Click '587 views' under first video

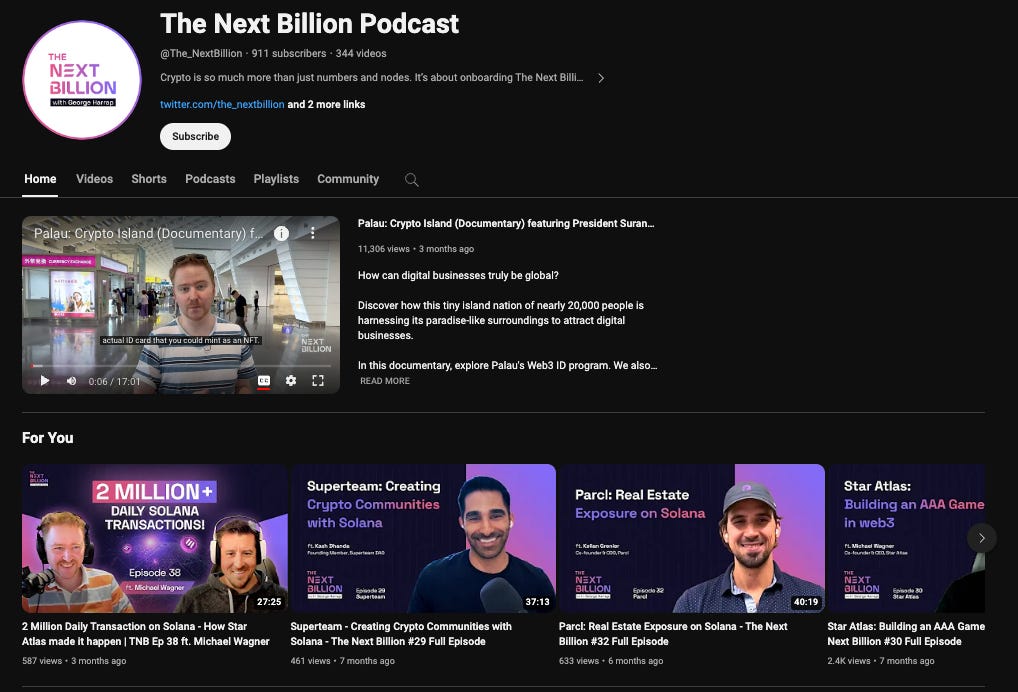click(x=42, y=661)
